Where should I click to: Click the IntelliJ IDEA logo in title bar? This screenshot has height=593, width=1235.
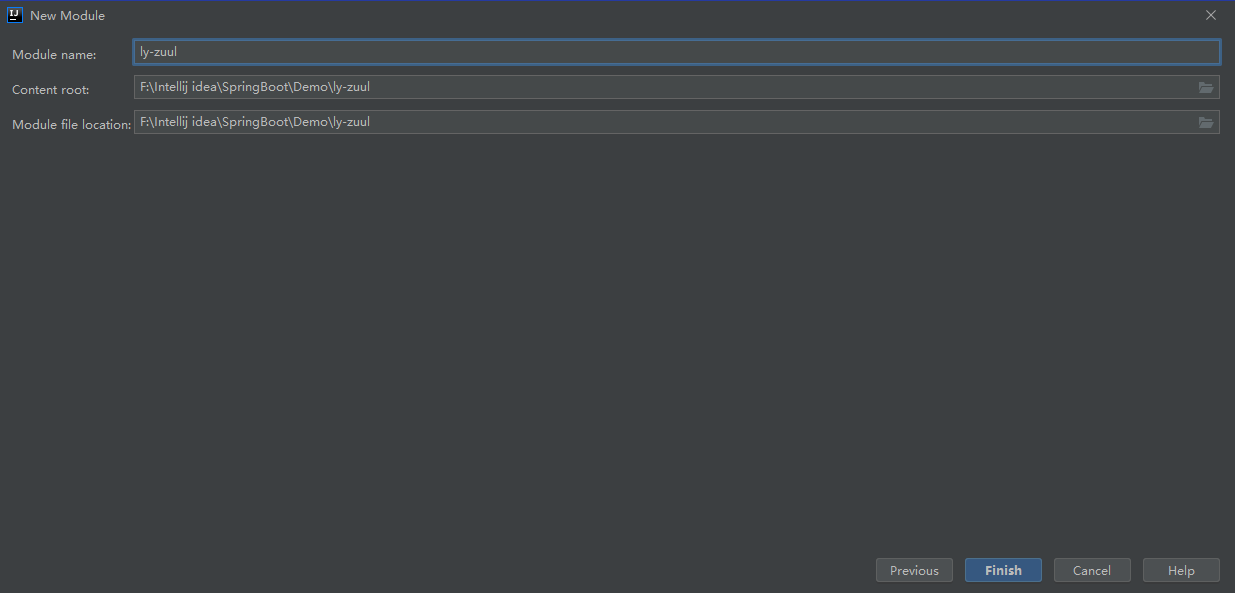tap(15, 15)
